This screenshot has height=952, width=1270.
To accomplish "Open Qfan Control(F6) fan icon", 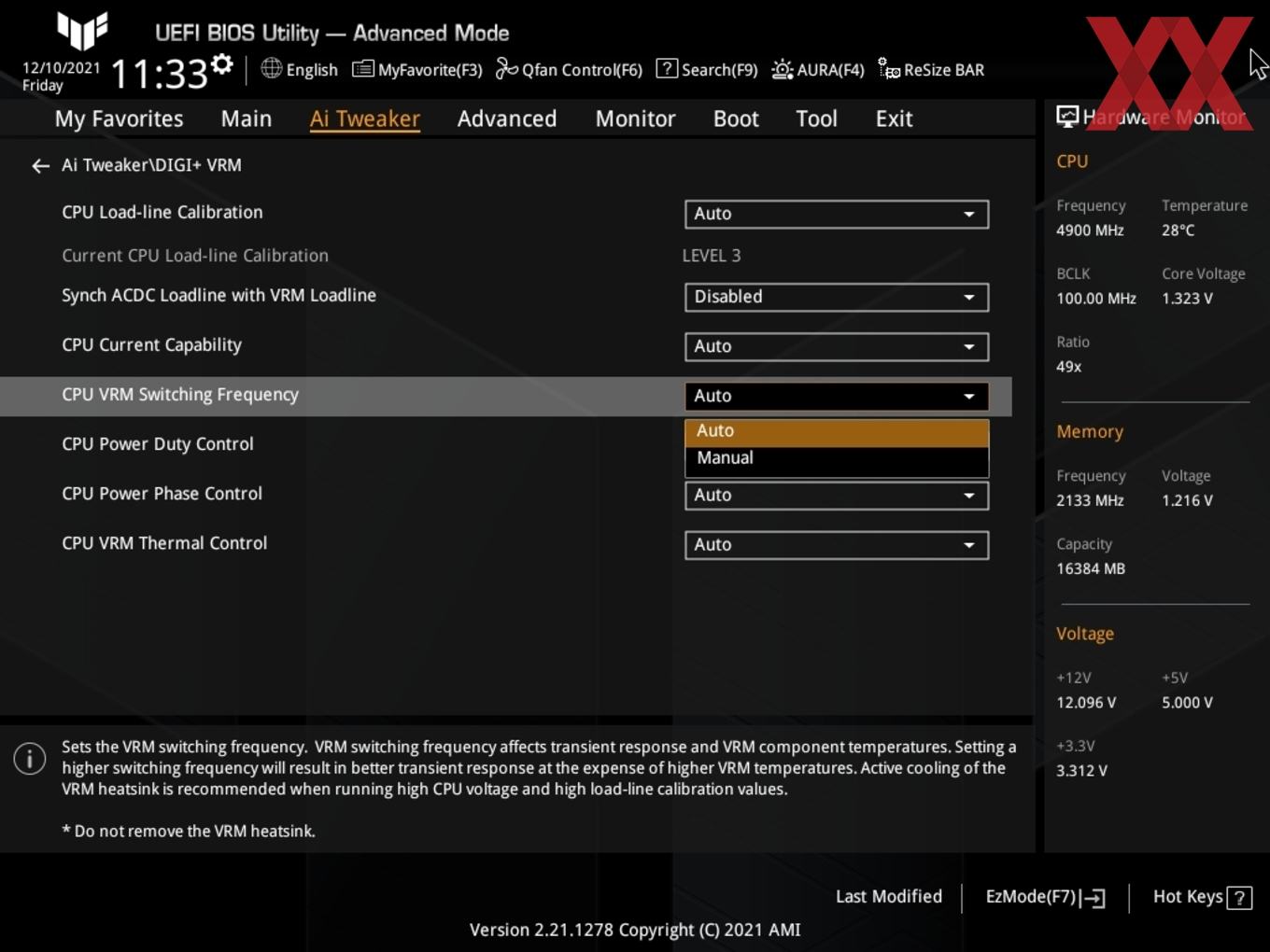I will coord(506,68).
